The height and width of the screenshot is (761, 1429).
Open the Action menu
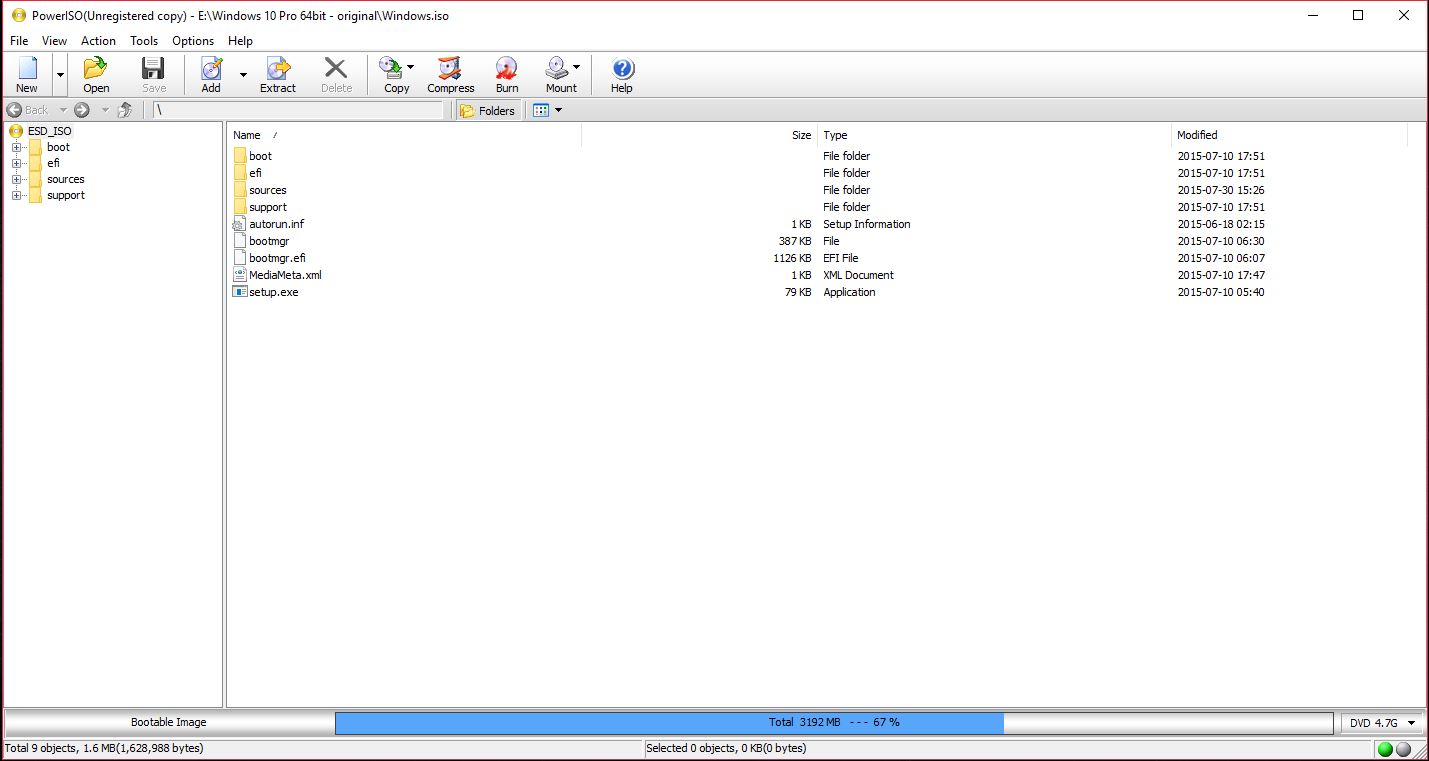(98, 41)
